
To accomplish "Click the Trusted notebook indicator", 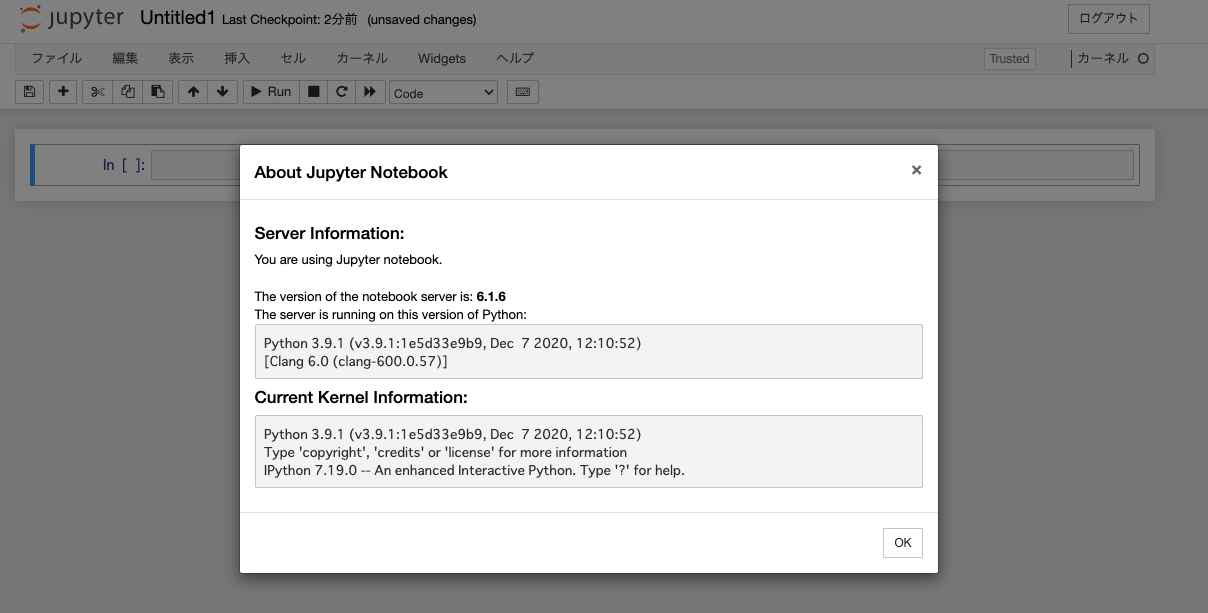I will tap(1009, 59).
